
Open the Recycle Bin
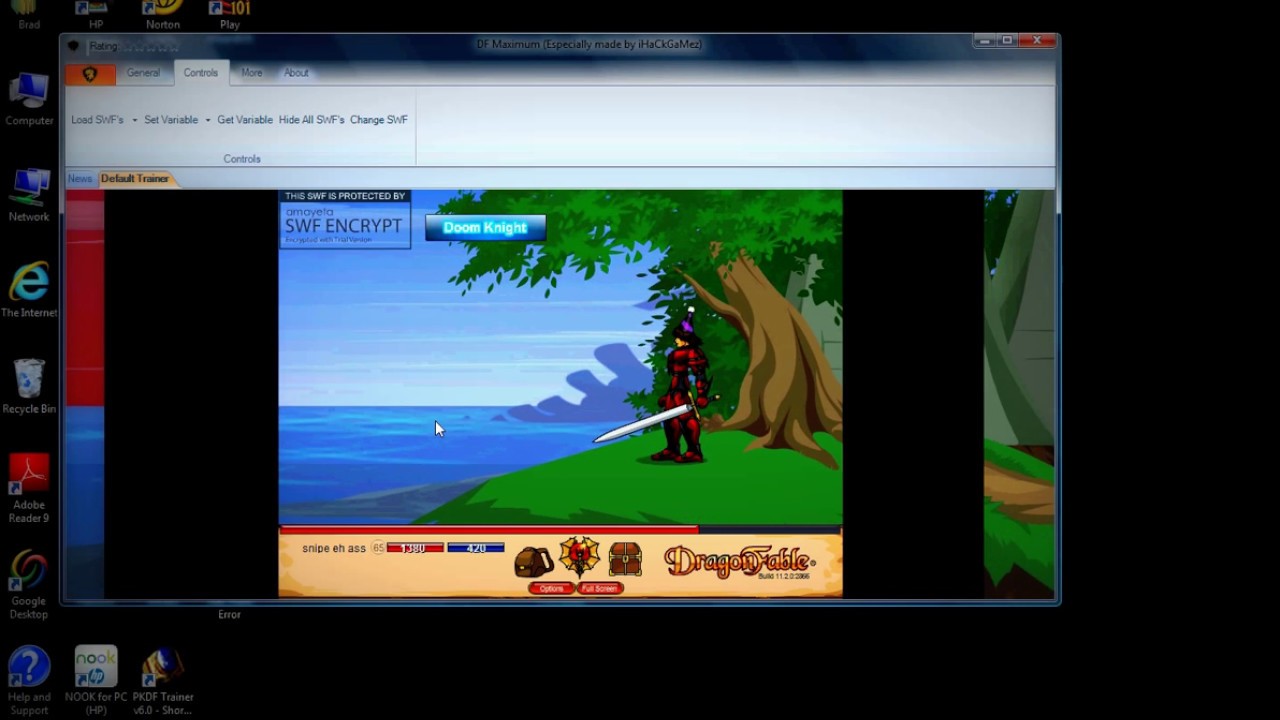tap(29, 386)
